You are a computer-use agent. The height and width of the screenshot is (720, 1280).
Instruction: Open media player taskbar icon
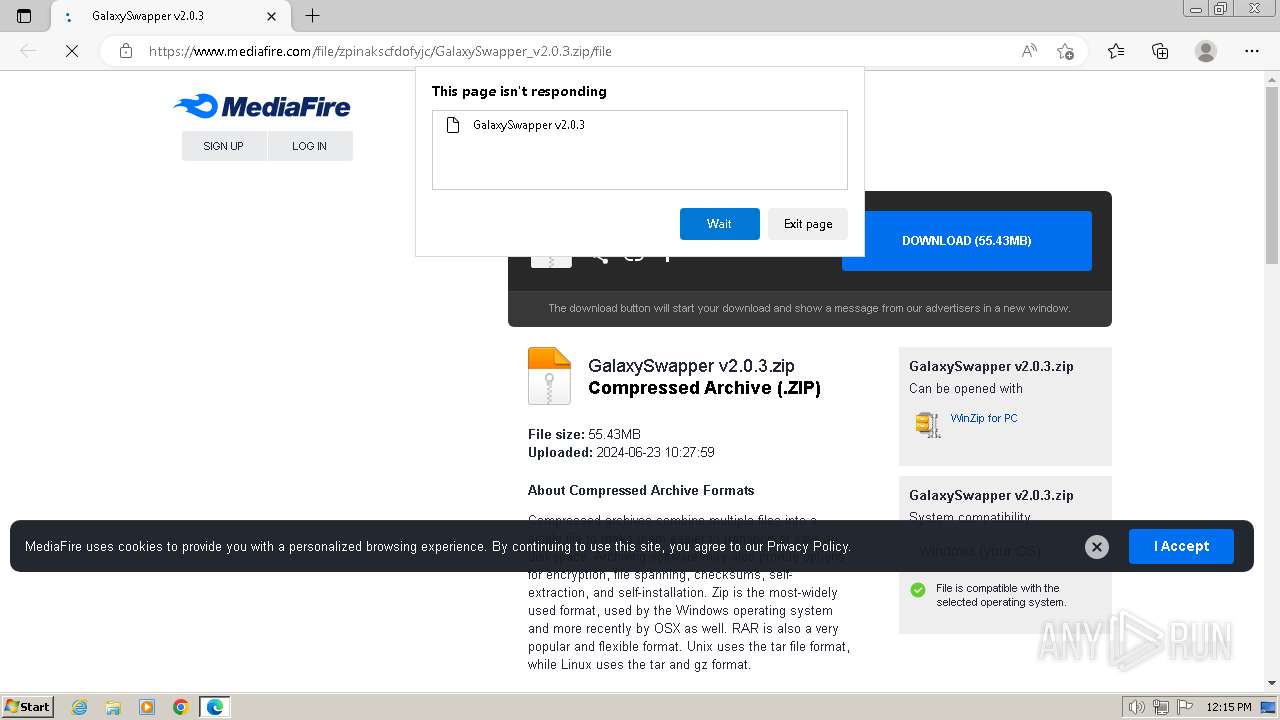point(147,707)
